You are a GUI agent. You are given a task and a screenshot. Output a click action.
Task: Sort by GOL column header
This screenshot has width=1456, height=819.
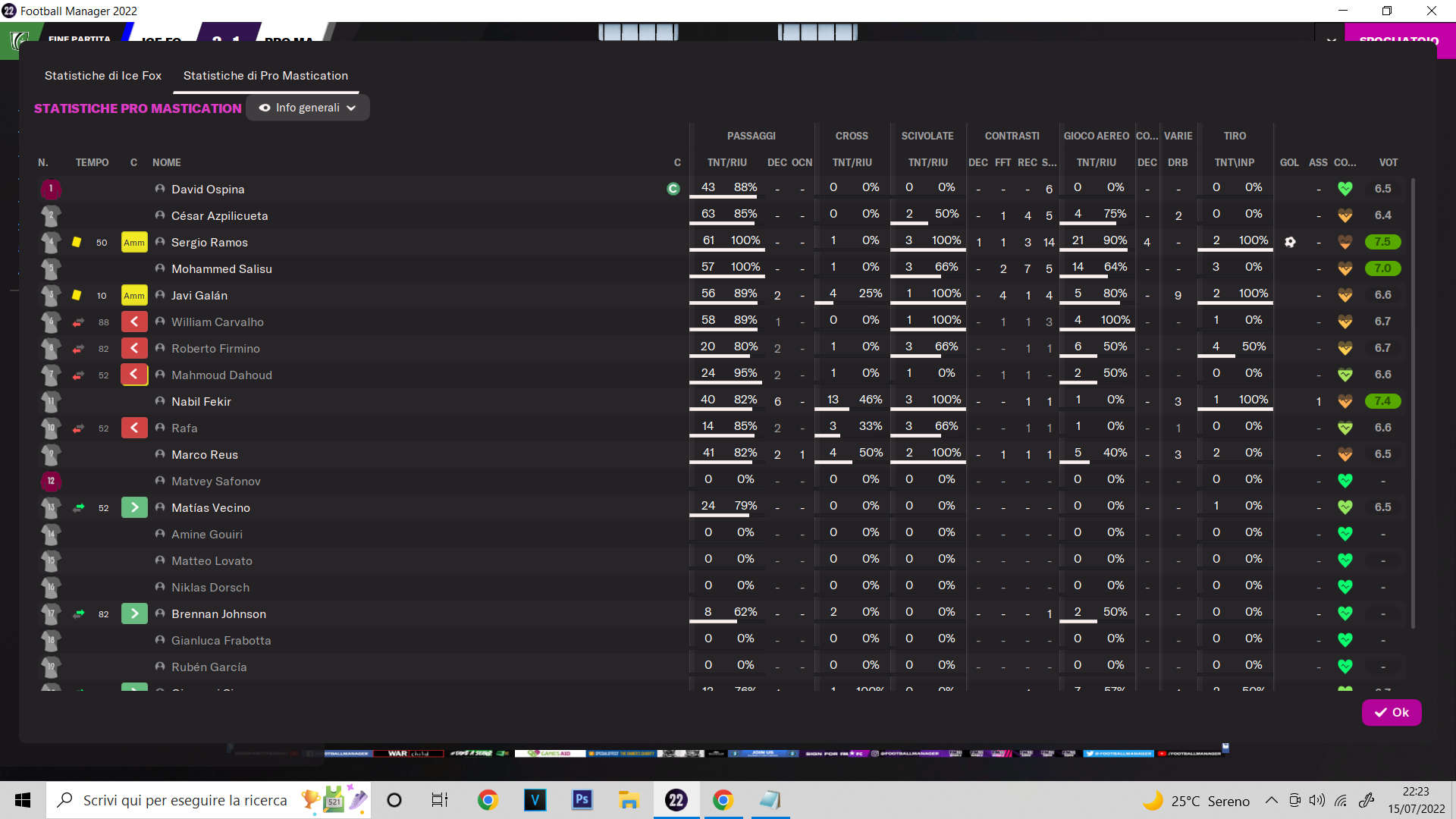pyautogui.click(x=1290, y=163)
